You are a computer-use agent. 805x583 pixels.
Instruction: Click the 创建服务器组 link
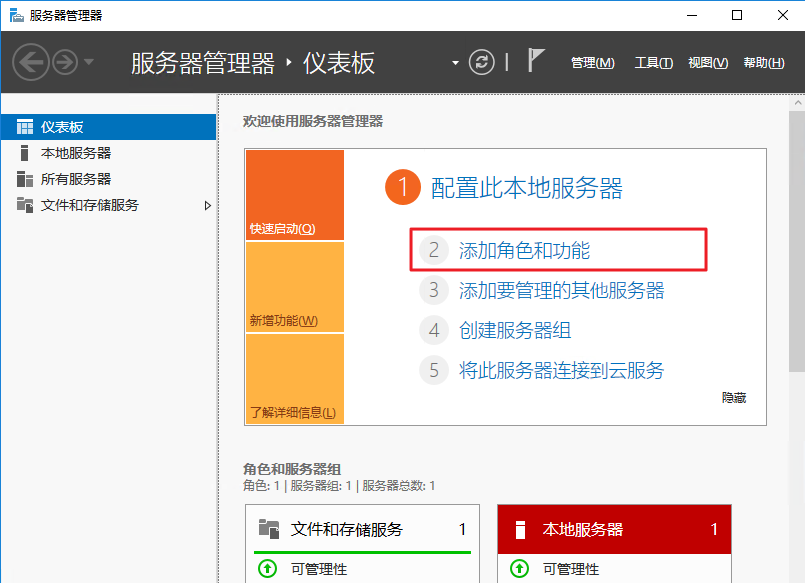point(515,331)
